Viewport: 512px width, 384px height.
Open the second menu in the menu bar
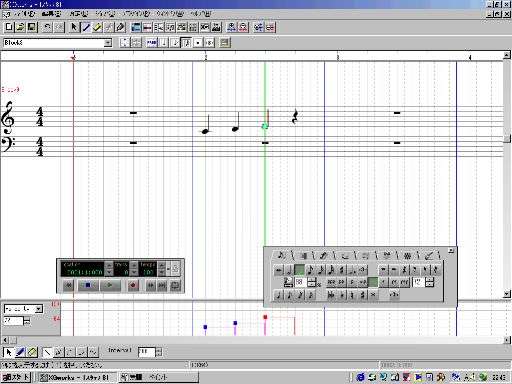coord(51,14)
